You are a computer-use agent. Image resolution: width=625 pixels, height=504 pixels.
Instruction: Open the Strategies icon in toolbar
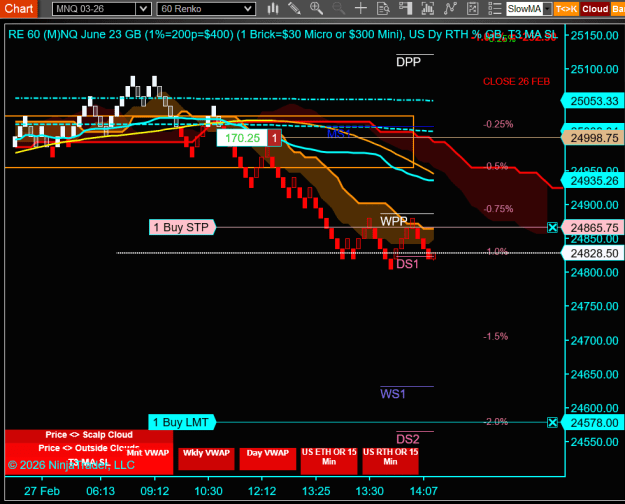click(472, 8)
